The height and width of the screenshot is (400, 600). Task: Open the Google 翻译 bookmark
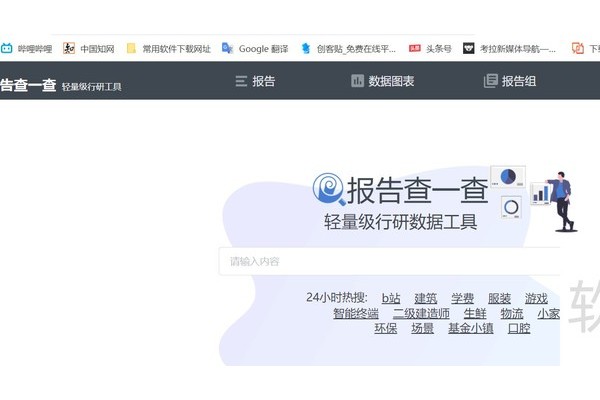click(x=255, y=49)
